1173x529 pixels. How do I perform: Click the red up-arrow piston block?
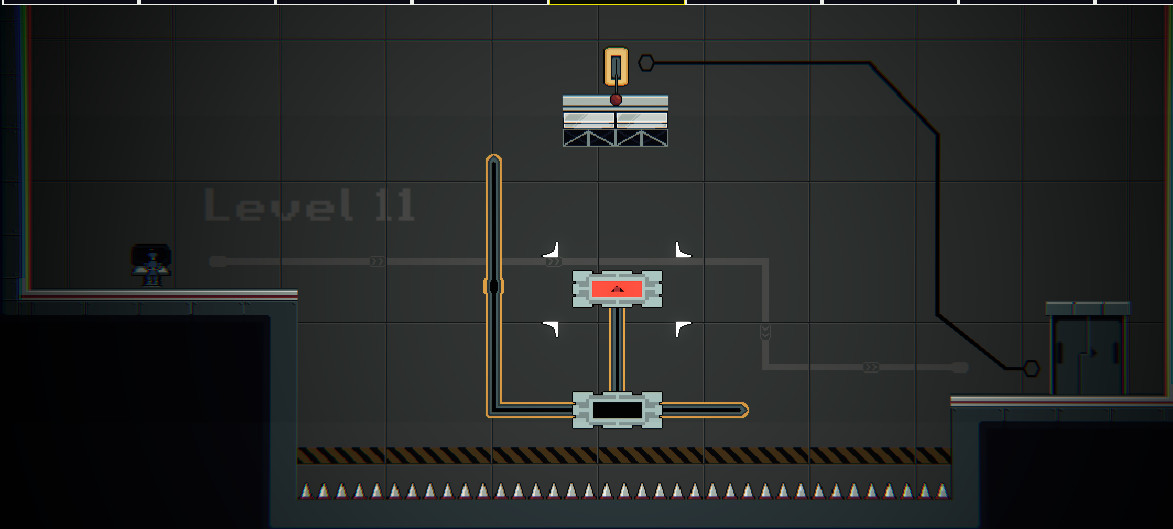[x=617, y=289]
